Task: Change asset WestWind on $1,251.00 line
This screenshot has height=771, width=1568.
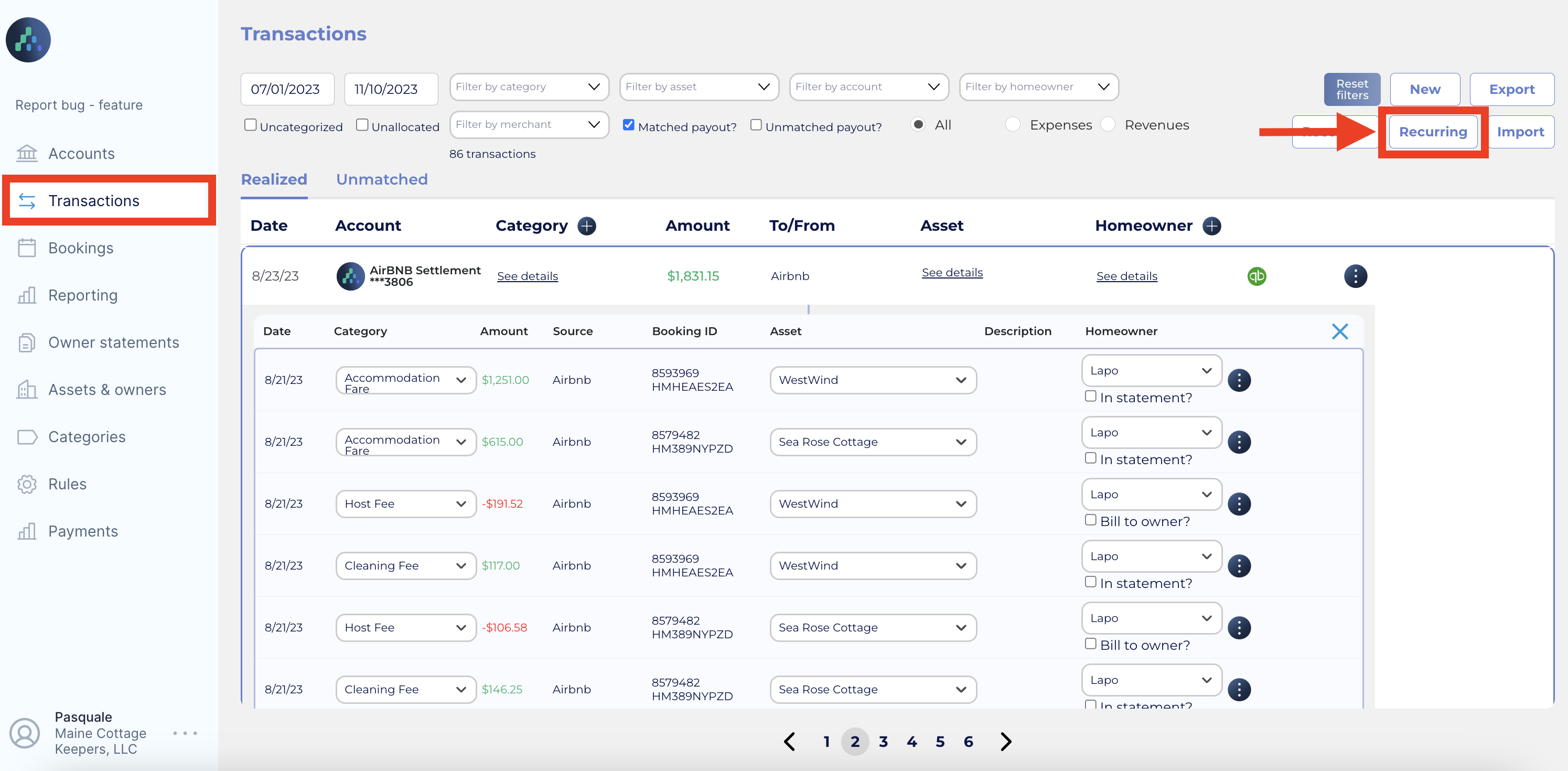Action: tap(873, 381)
